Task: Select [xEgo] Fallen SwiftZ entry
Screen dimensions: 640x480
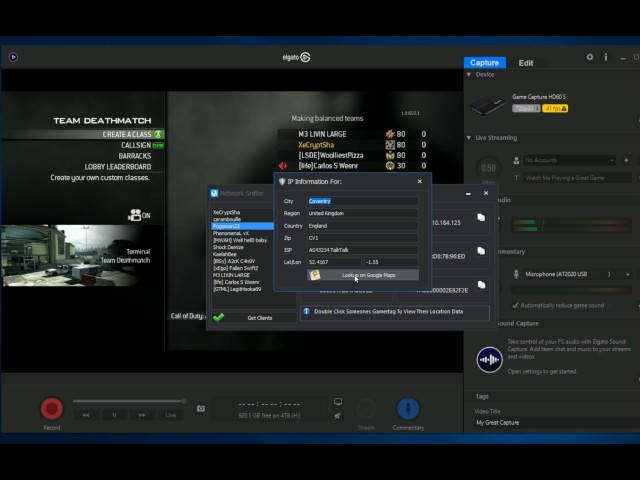Action: point(236,268)
